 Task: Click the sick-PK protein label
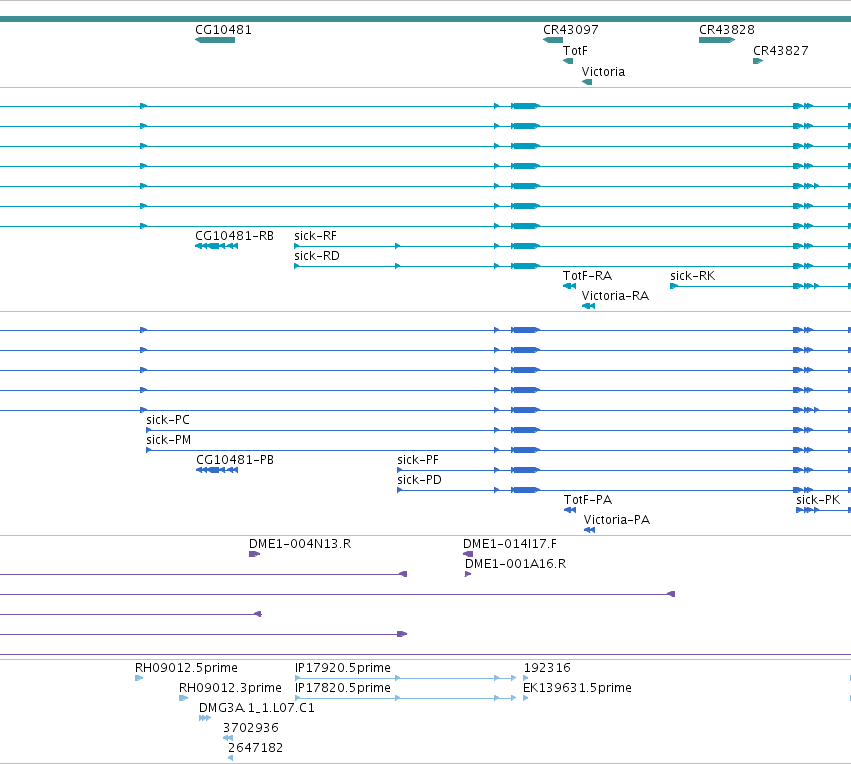pos(818,500)
